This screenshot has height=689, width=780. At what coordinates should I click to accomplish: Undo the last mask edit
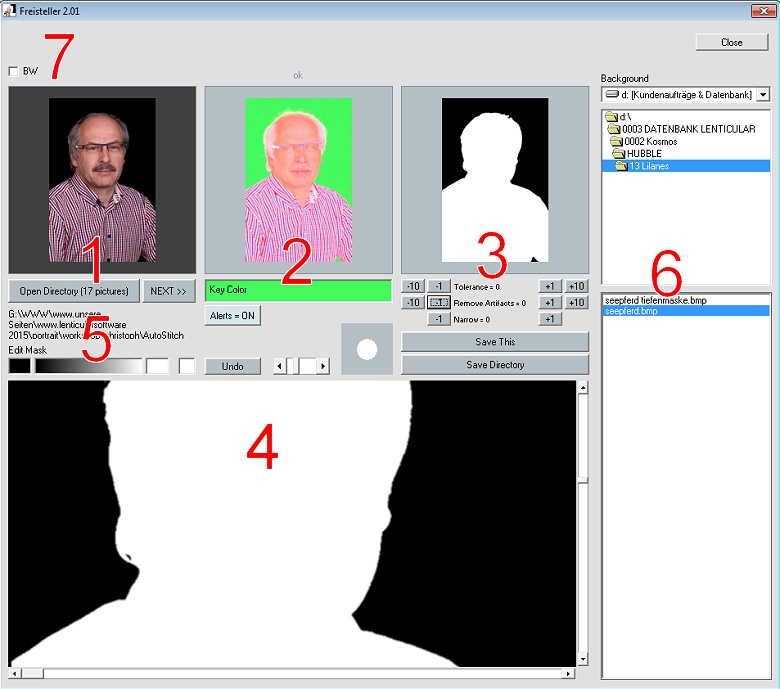[232, 366]
